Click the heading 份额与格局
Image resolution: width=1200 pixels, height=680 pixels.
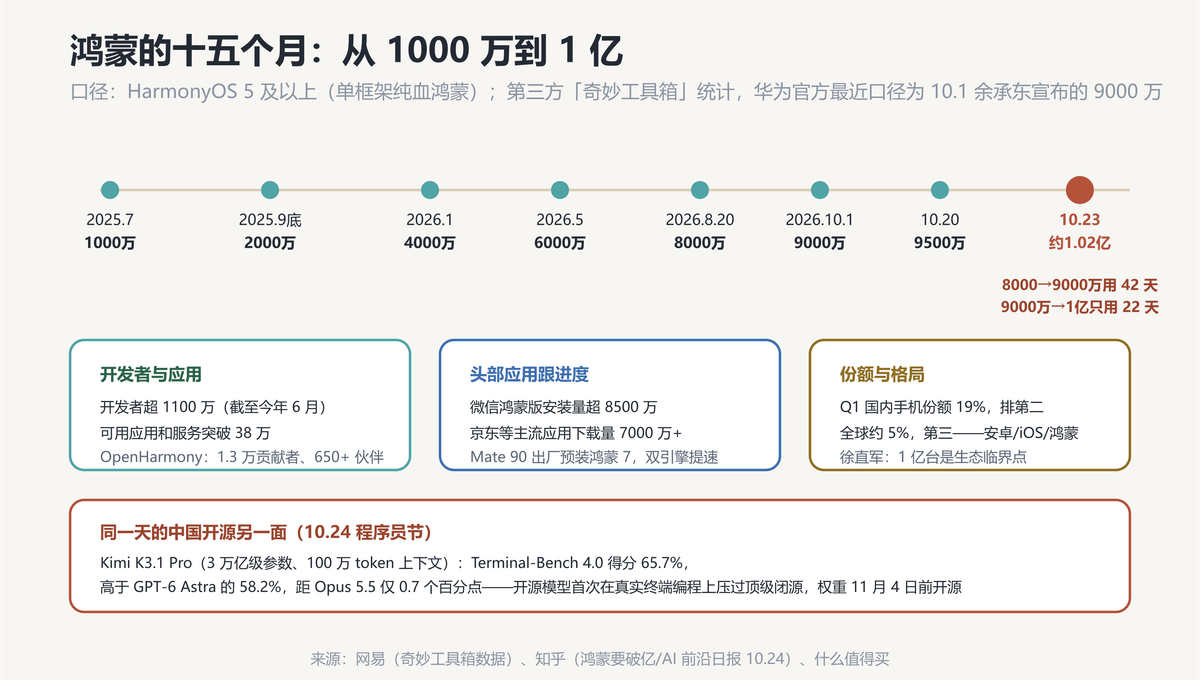[x=882, y=375]
